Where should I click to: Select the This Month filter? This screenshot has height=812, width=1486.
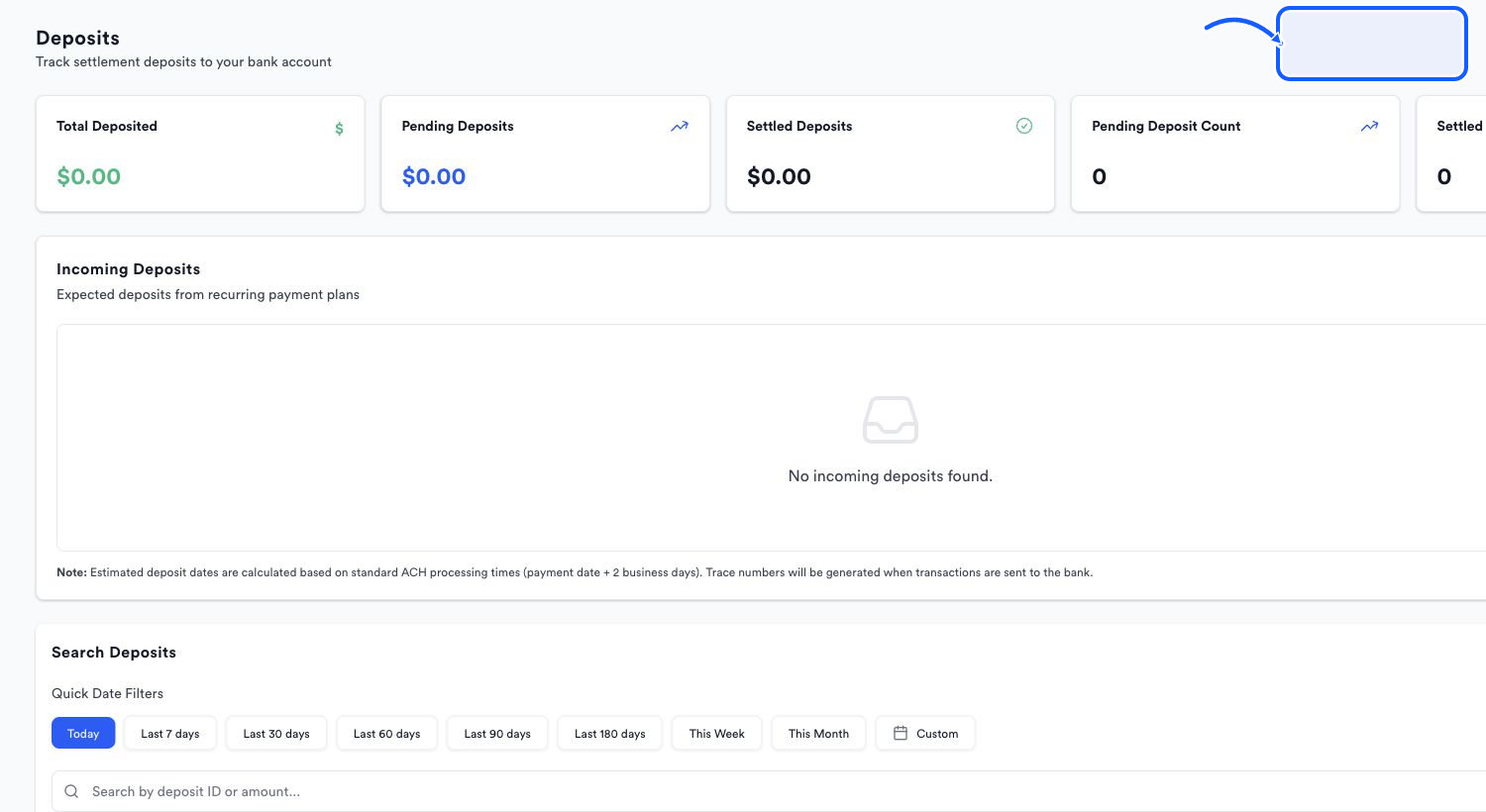click(818, 734)
